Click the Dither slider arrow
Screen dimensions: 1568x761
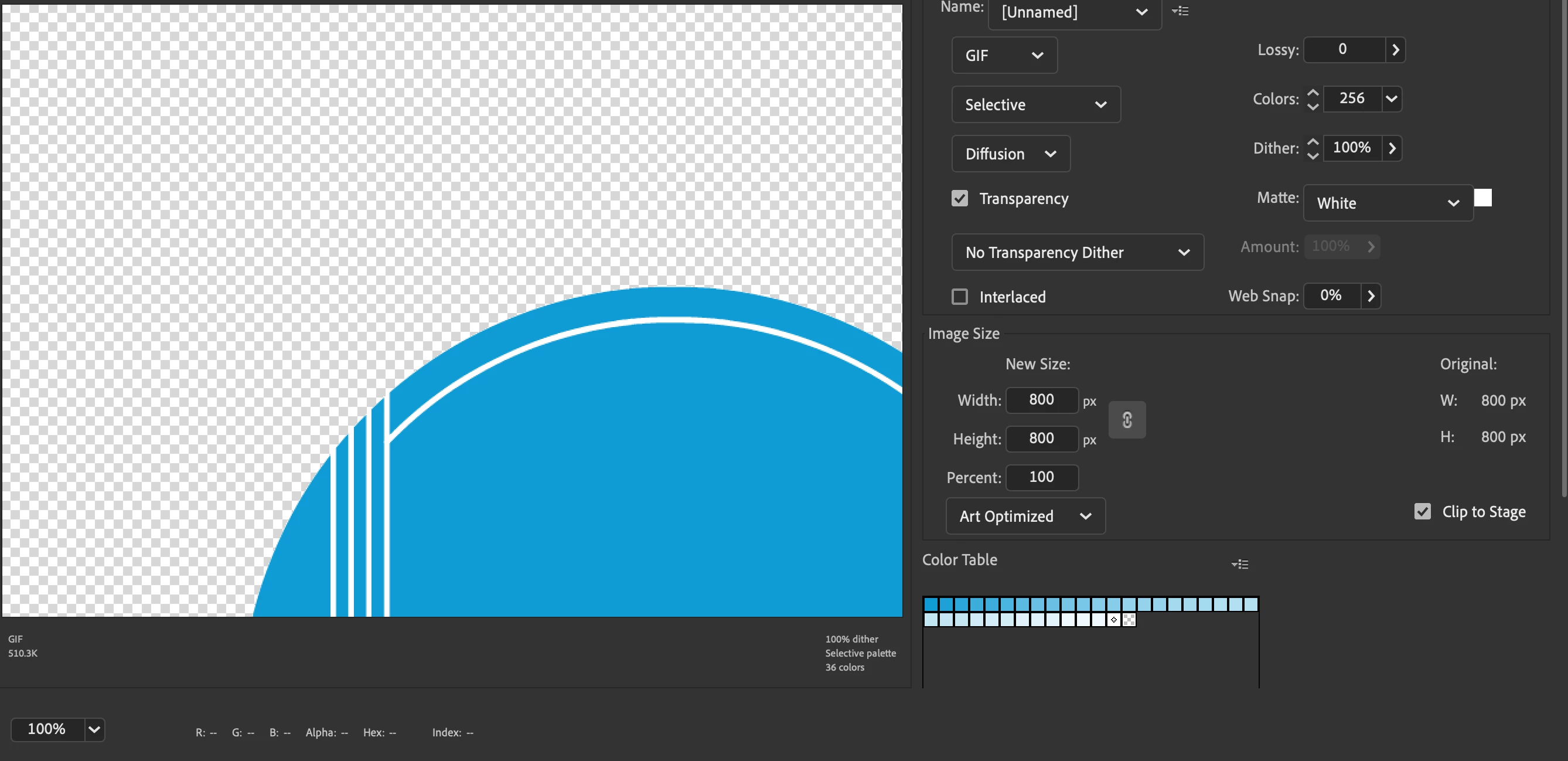pyautogui.click(x=1392, y=148)
